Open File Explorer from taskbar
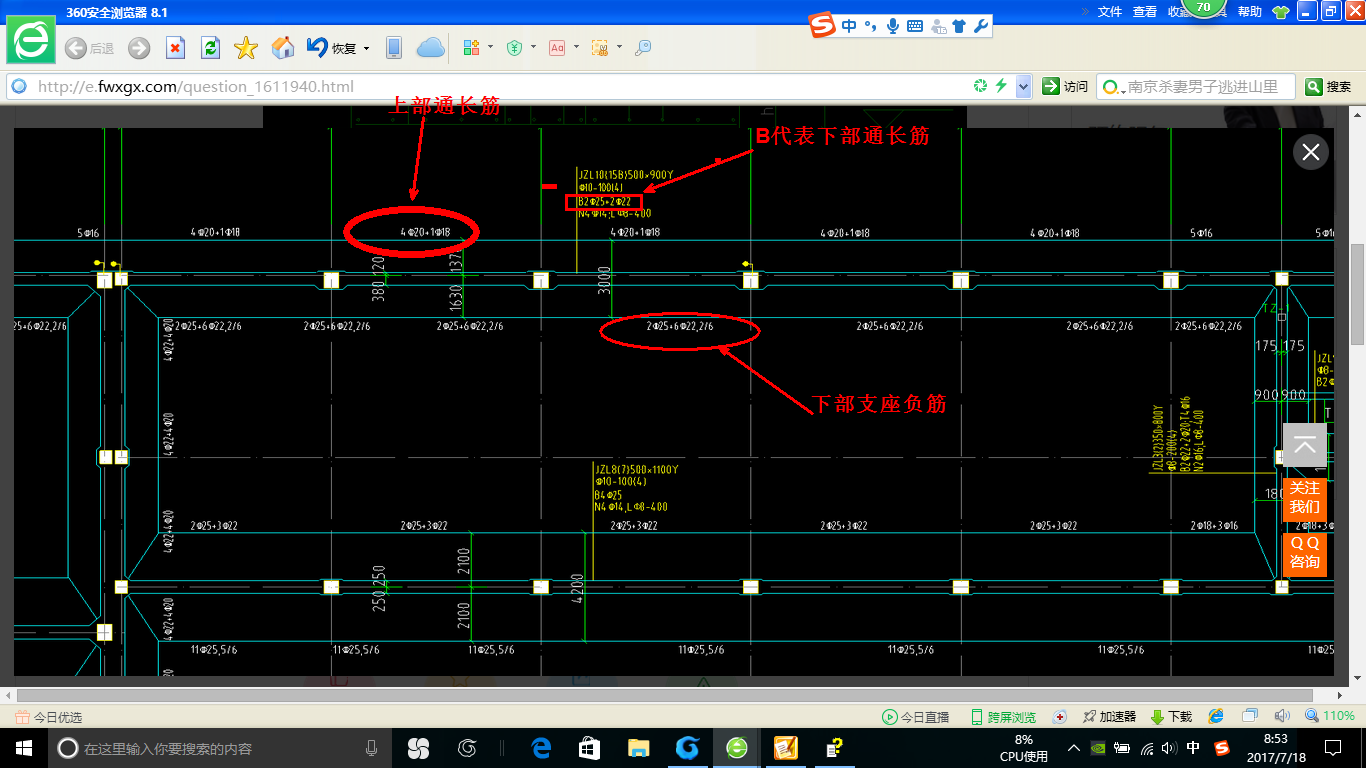The height and width of the screenshot is (768, 1366). 637,748
